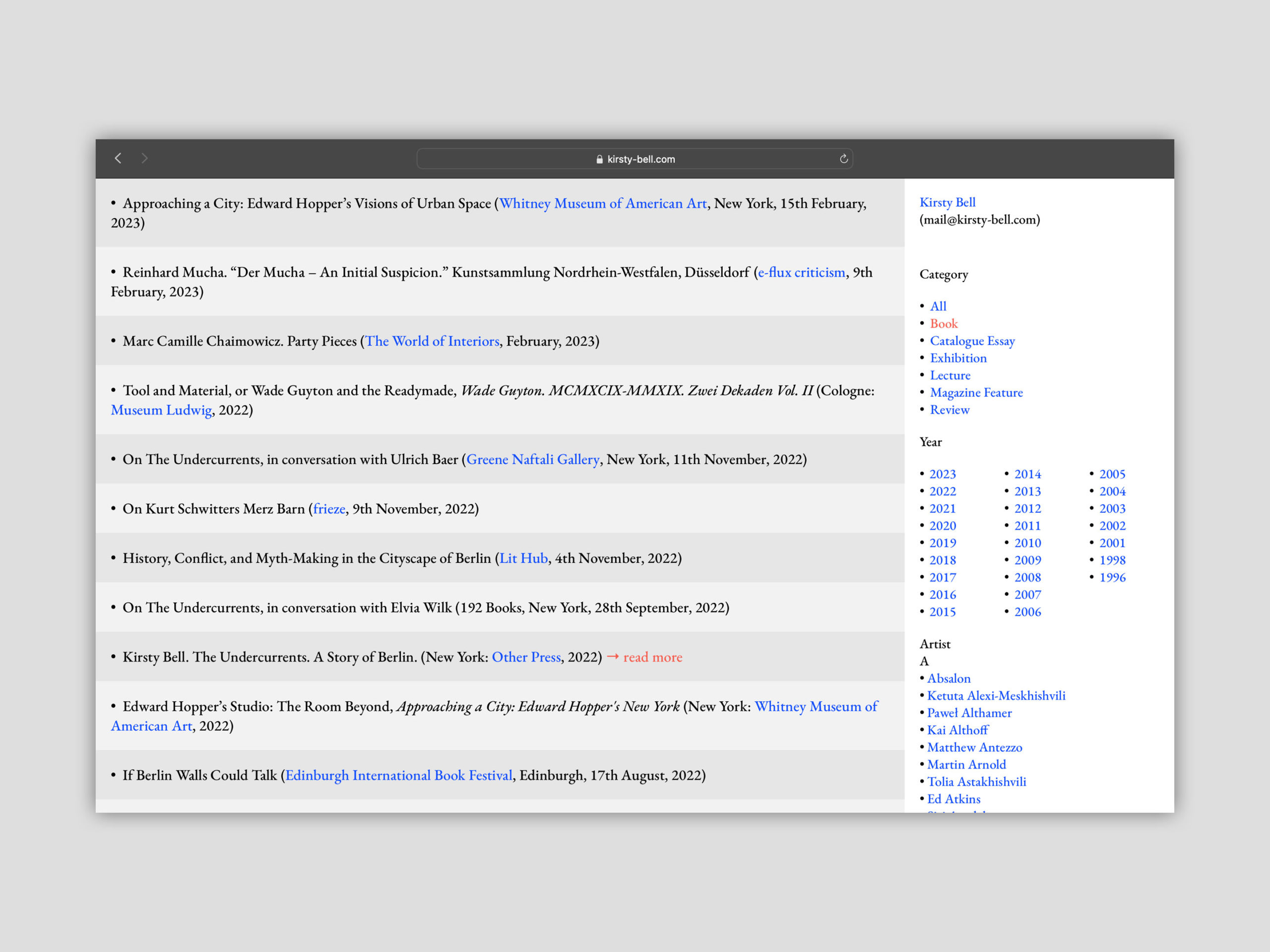
Task: Open artist Kai Althoff link
Action: click(x=957, y=730)
